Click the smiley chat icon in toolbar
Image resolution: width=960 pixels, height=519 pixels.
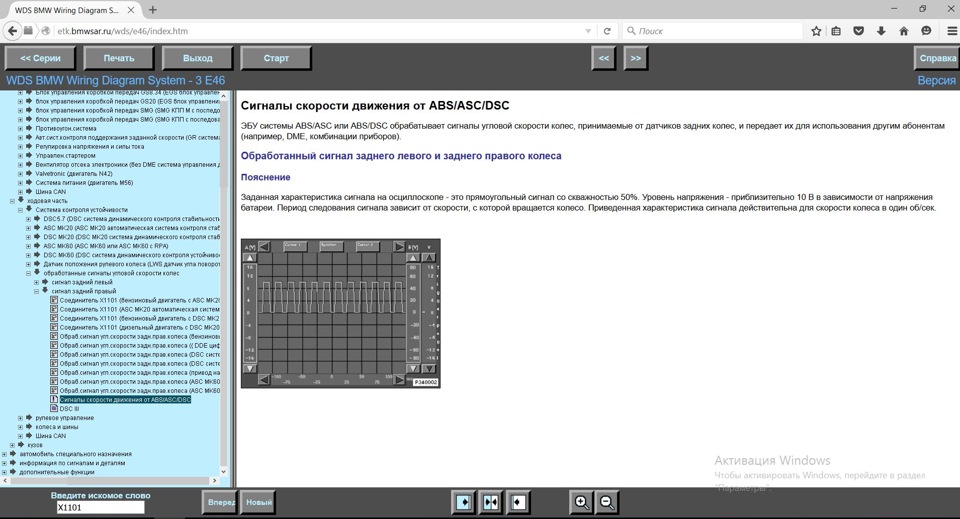tap(926, 31)
